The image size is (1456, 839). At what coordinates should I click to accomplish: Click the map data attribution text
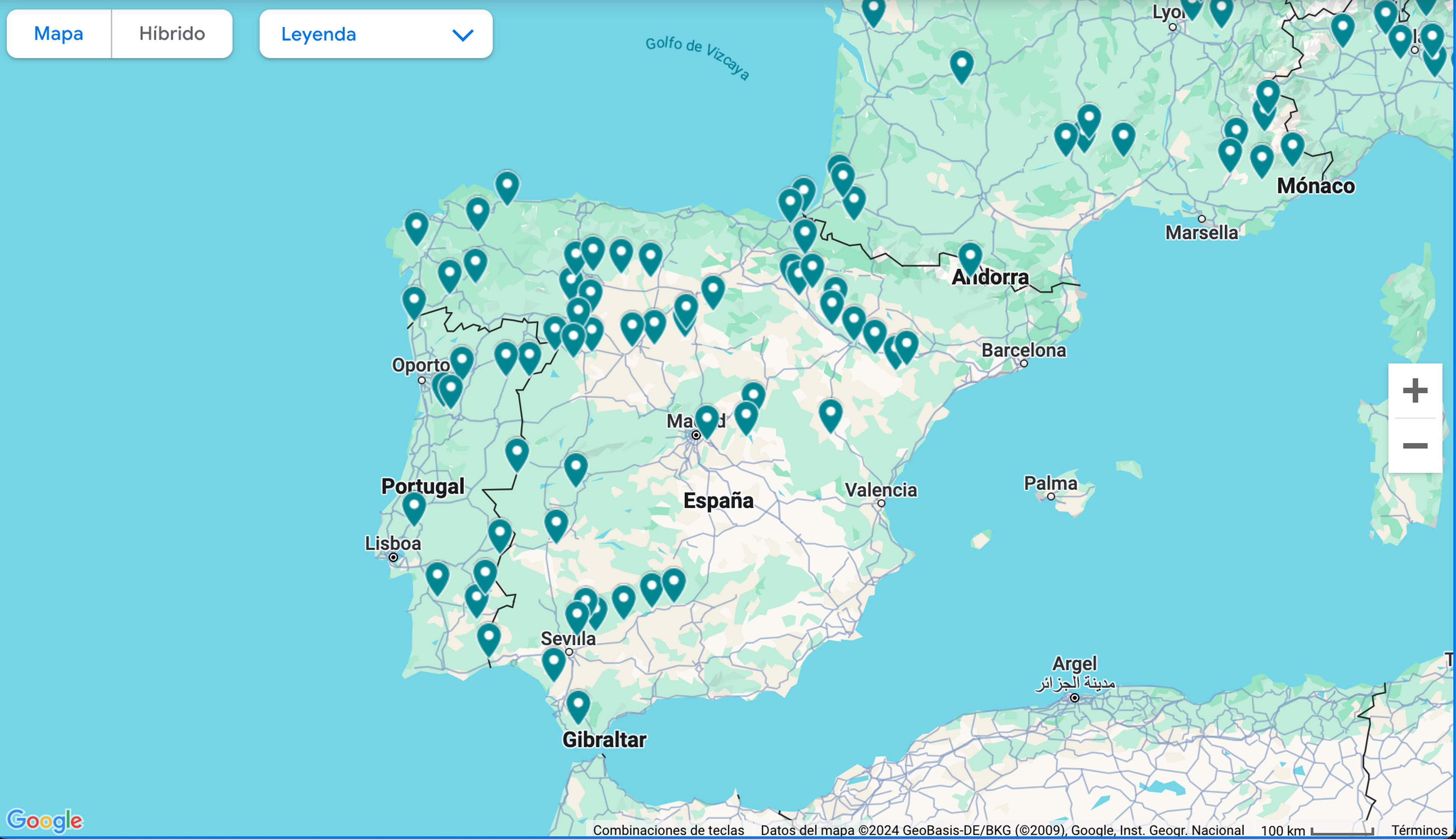click(1003, 830)
